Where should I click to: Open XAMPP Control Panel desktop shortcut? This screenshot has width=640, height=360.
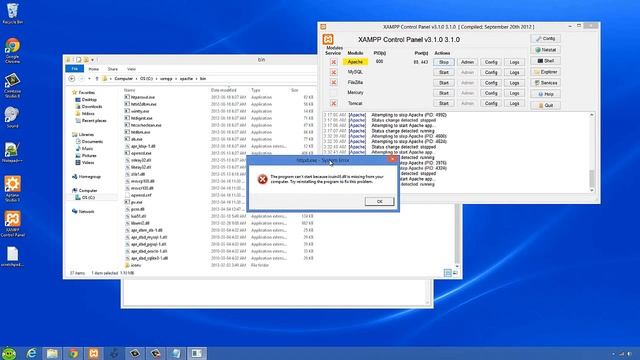coord(12,224)
